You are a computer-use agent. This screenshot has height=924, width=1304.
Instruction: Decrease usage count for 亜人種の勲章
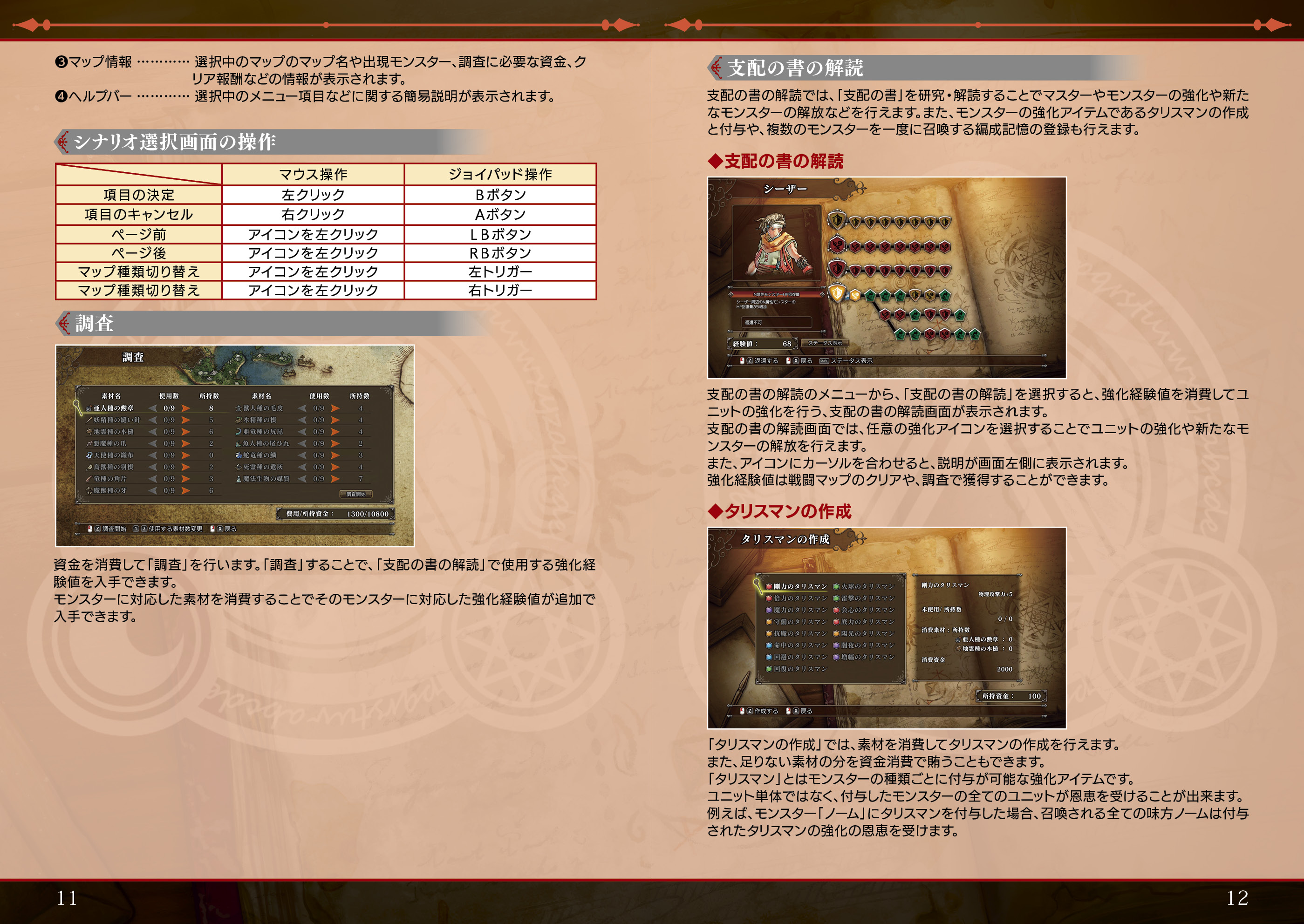click(152, 408)
